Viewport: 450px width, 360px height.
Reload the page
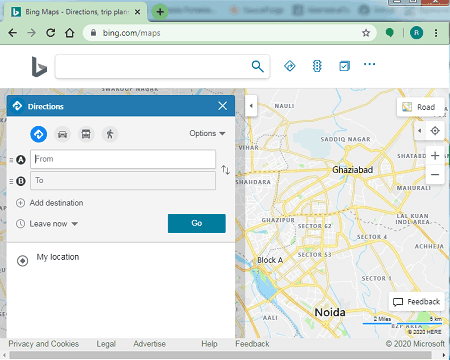(x=50, y=33)
